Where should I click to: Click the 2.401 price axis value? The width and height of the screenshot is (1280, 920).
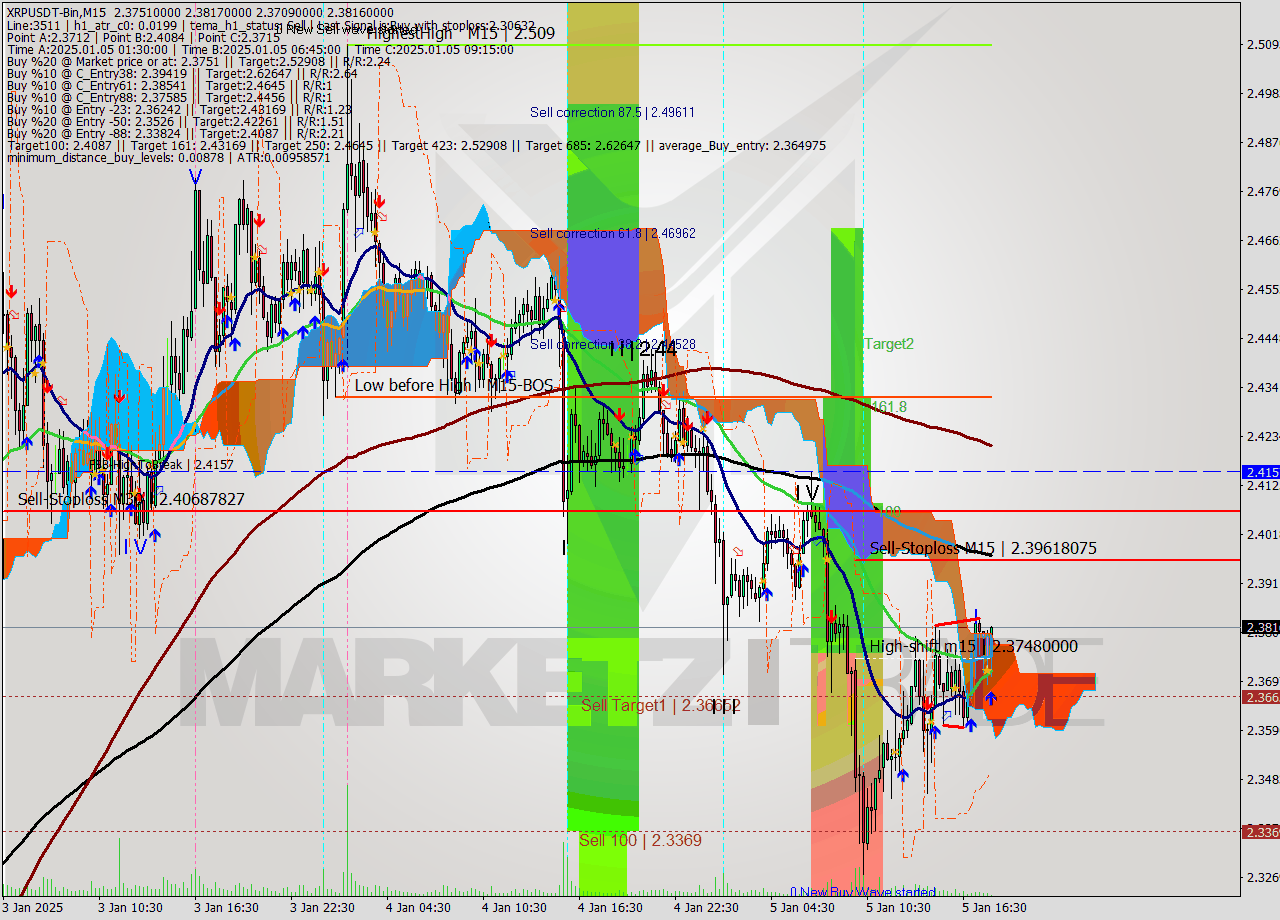[x=1261, y=534]
